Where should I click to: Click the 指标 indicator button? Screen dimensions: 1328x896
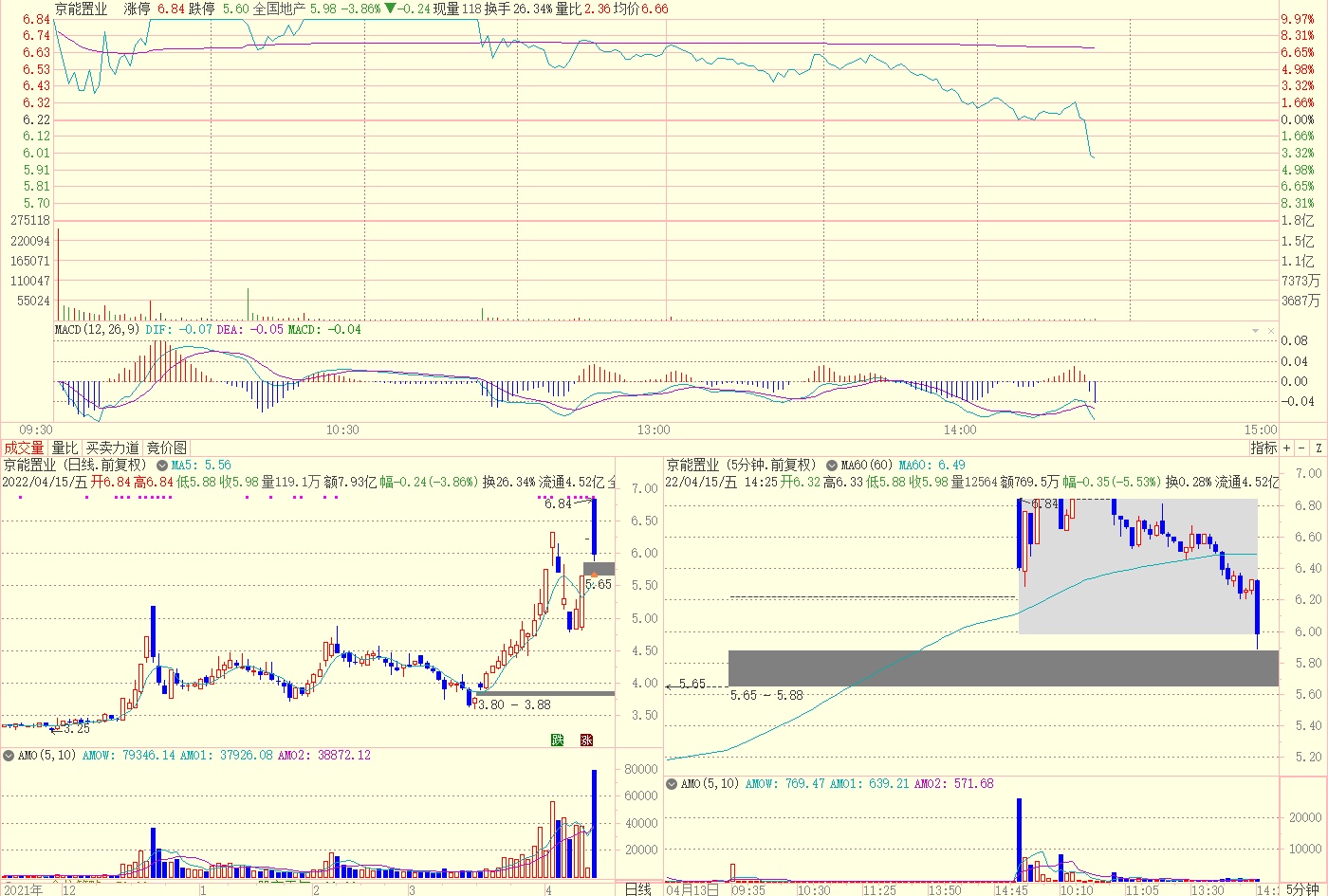click(x=1263, y=448)
